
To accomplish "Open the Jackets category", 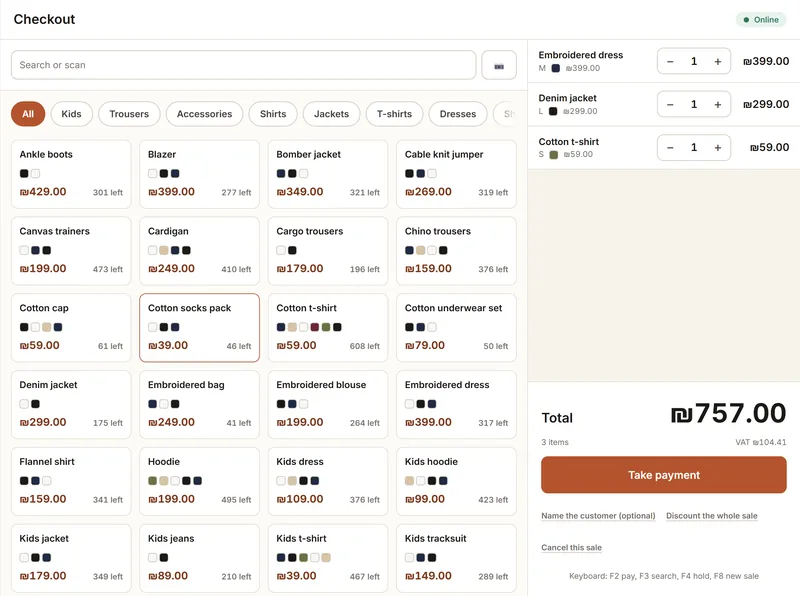I will click(x=331, y=114).
